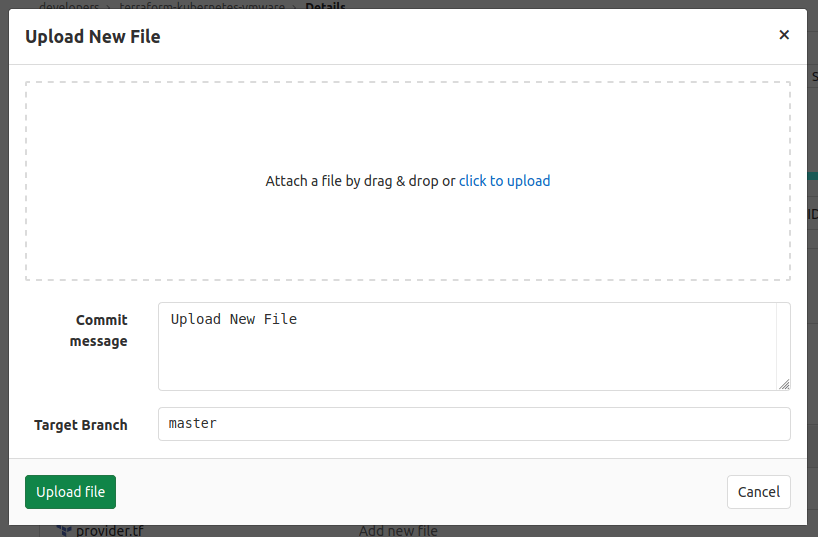Click the Commit message label
The width and height of the screenshot is (818, 537).
pyautogui.click(x=99, y=330)
